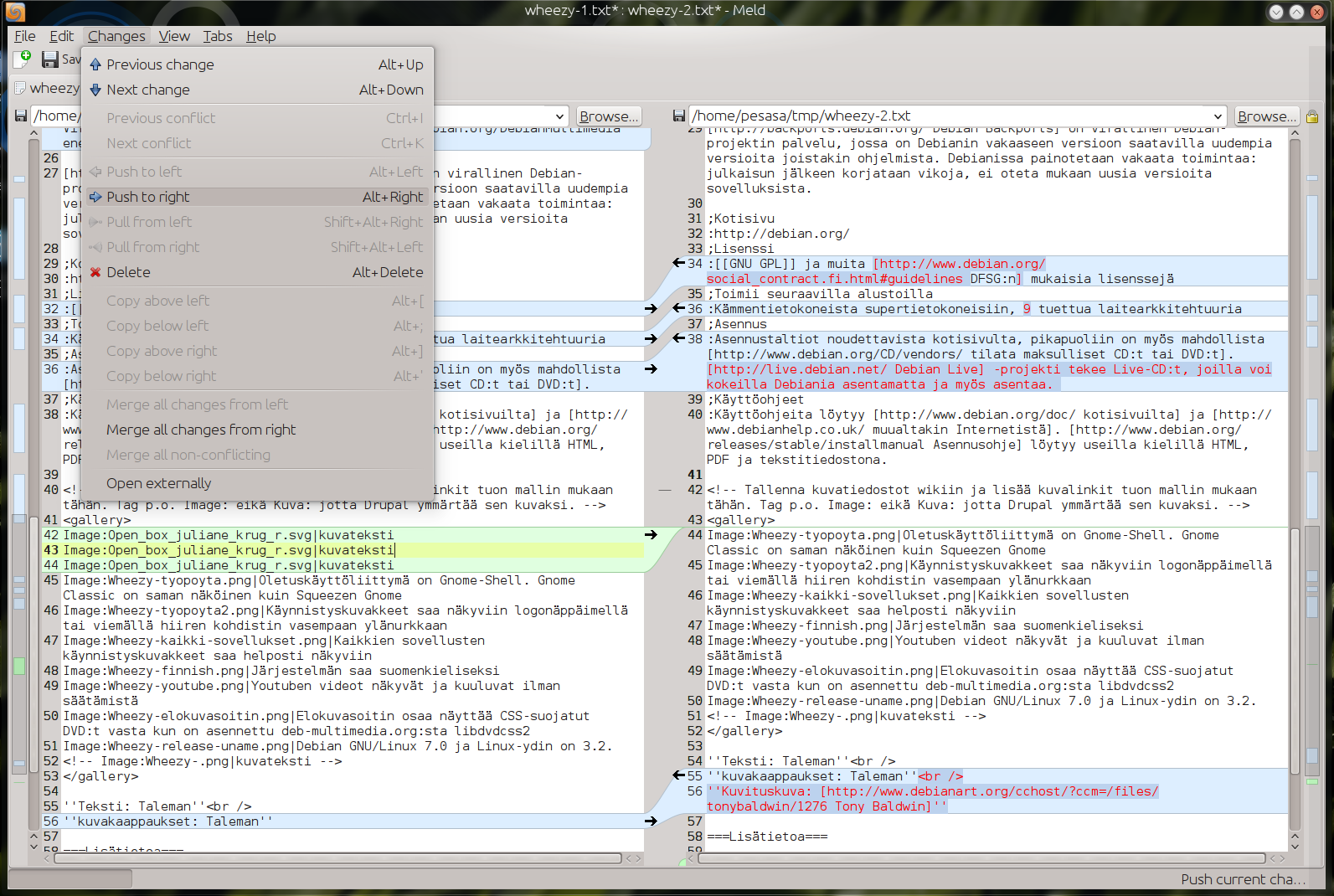This screenshot has height=896, width=1334.
Task: Click greyed-out Previous conflict entry
Action: point(257,118)
